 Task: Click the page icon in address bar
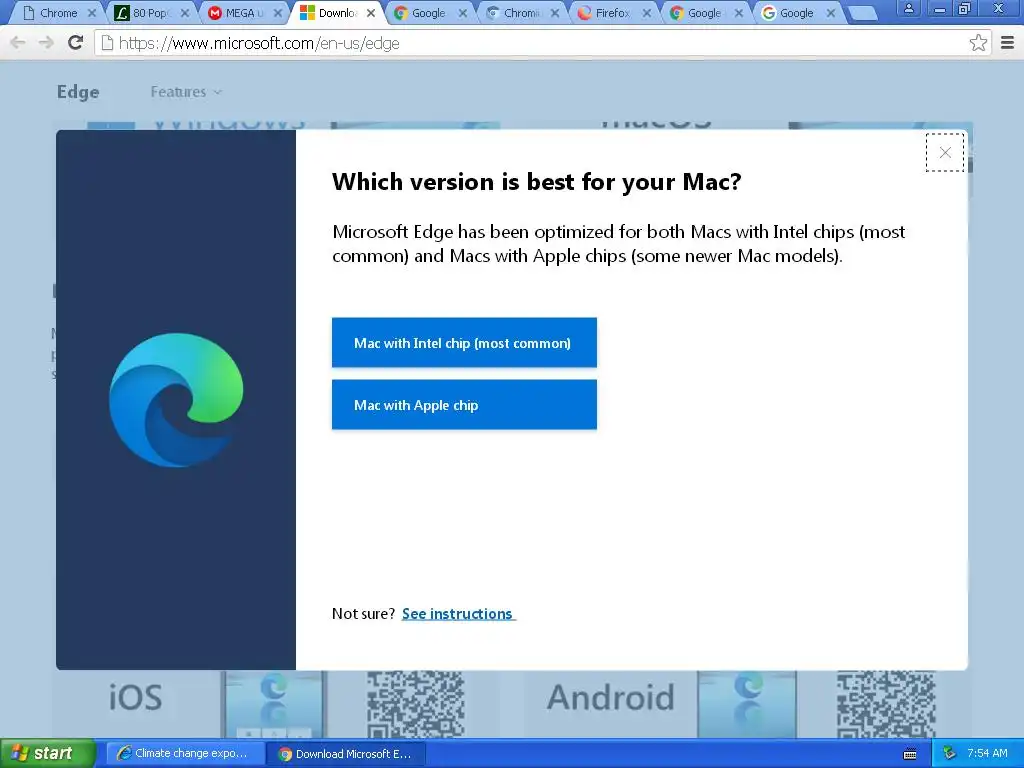coord(107,43)
